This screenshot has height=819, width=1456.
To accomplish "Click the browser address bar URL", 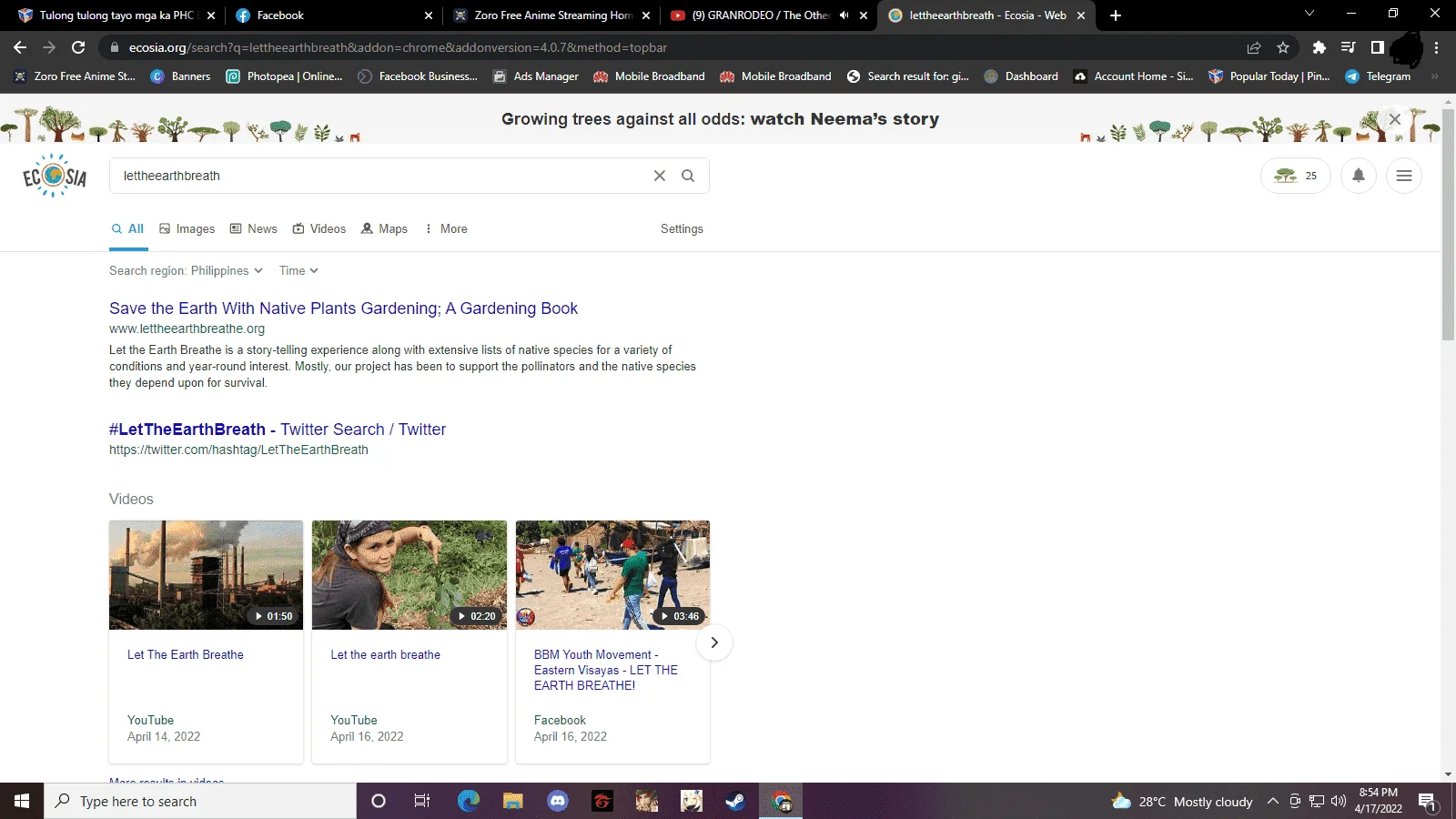I will [x=398, y=47].
